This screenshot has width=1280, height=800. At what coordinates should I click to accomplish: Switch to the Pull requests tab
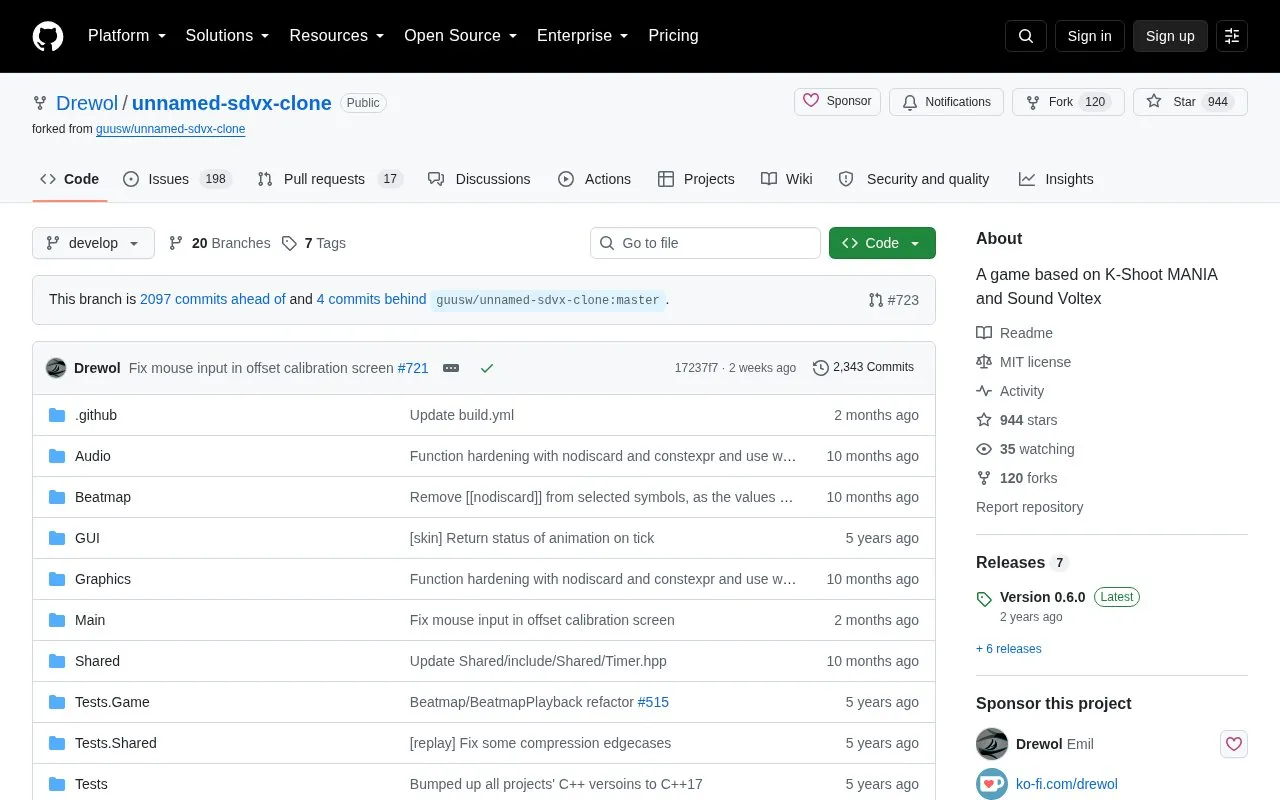pyautogui.click(x=329, y=179)
